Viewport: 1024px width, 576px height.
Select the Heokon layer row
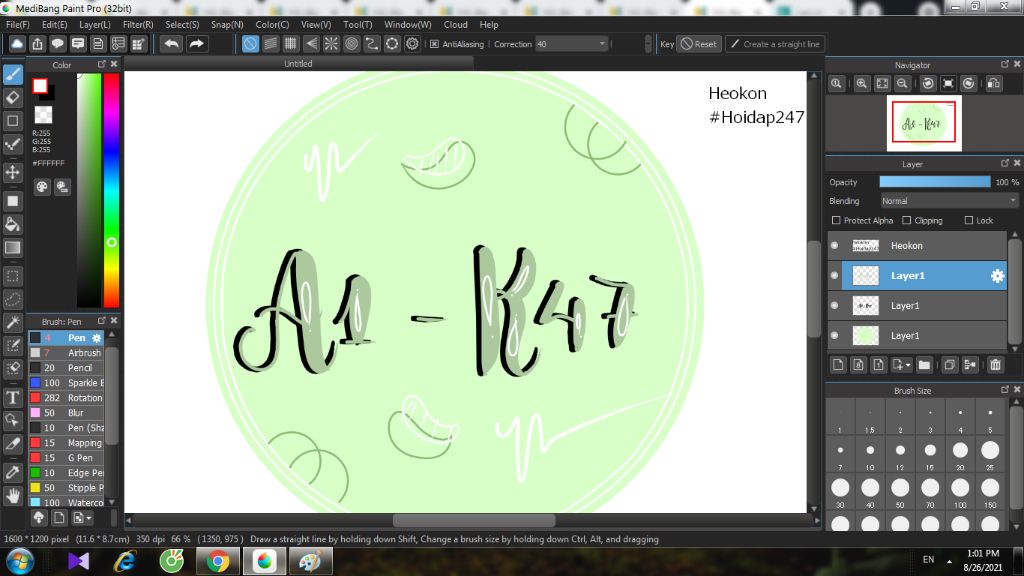tap(918, 246)
